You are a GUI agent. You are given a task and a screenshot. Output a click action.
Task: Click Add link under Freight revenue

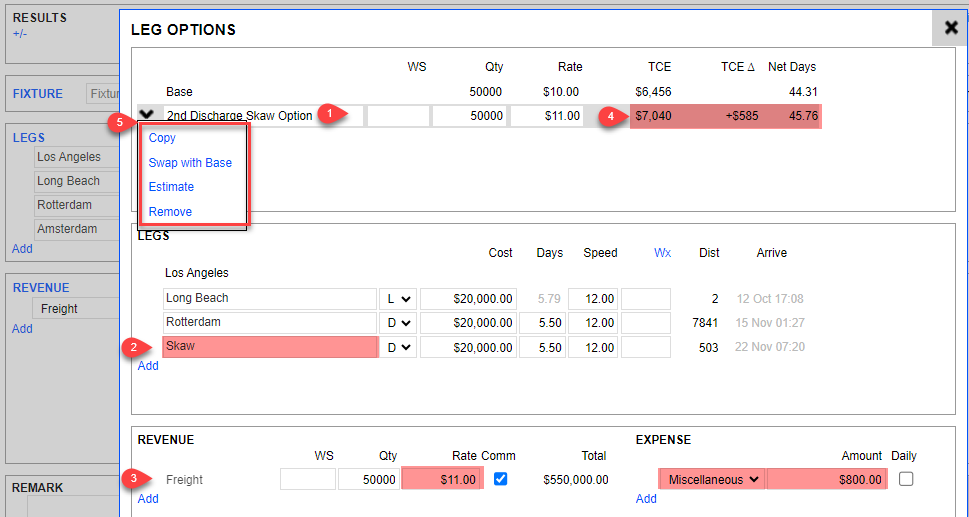(x=148, y=499)
